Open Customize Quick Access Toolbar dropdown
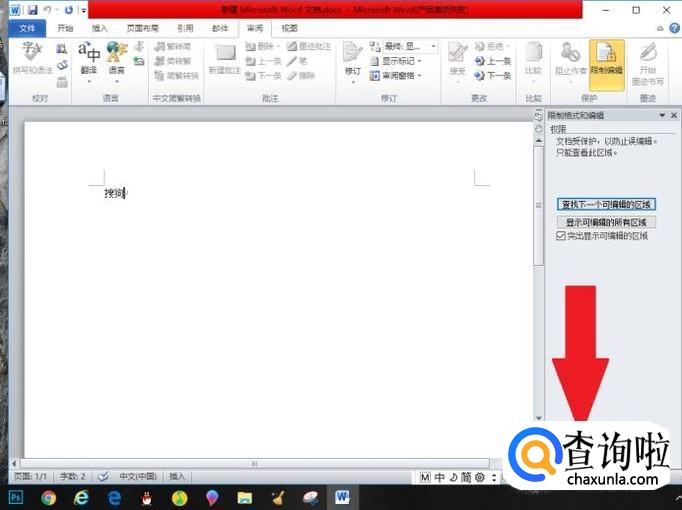 coord(83,10)
